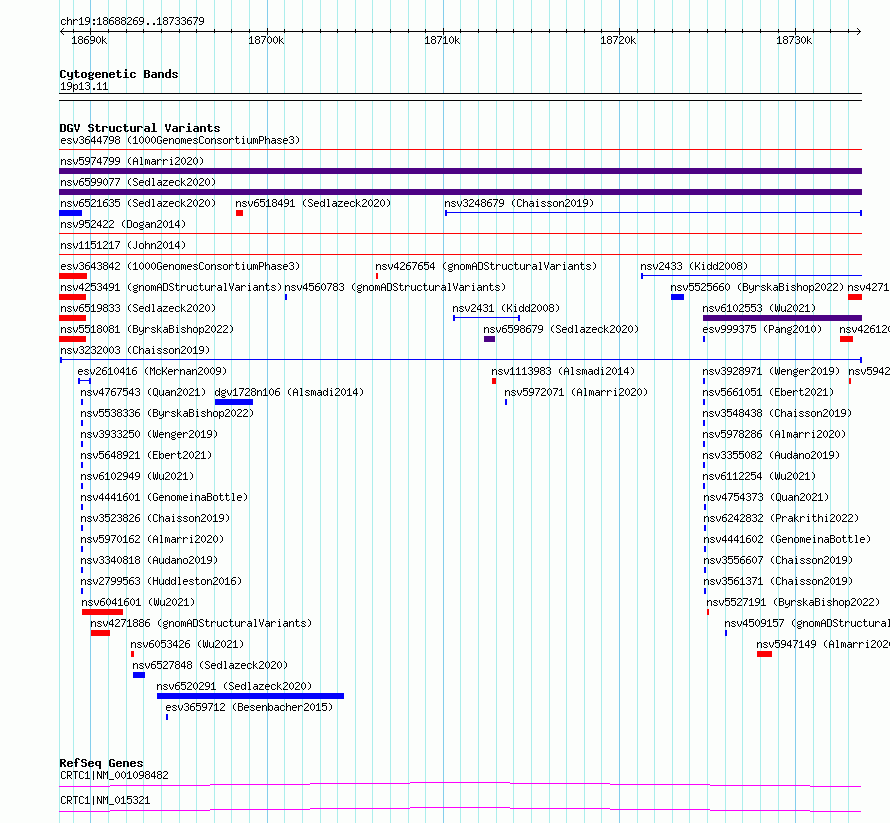
Task: Click nsv2799563 (Huddleston2016) label
Action: pyautogui.click(x=161, y=581)
